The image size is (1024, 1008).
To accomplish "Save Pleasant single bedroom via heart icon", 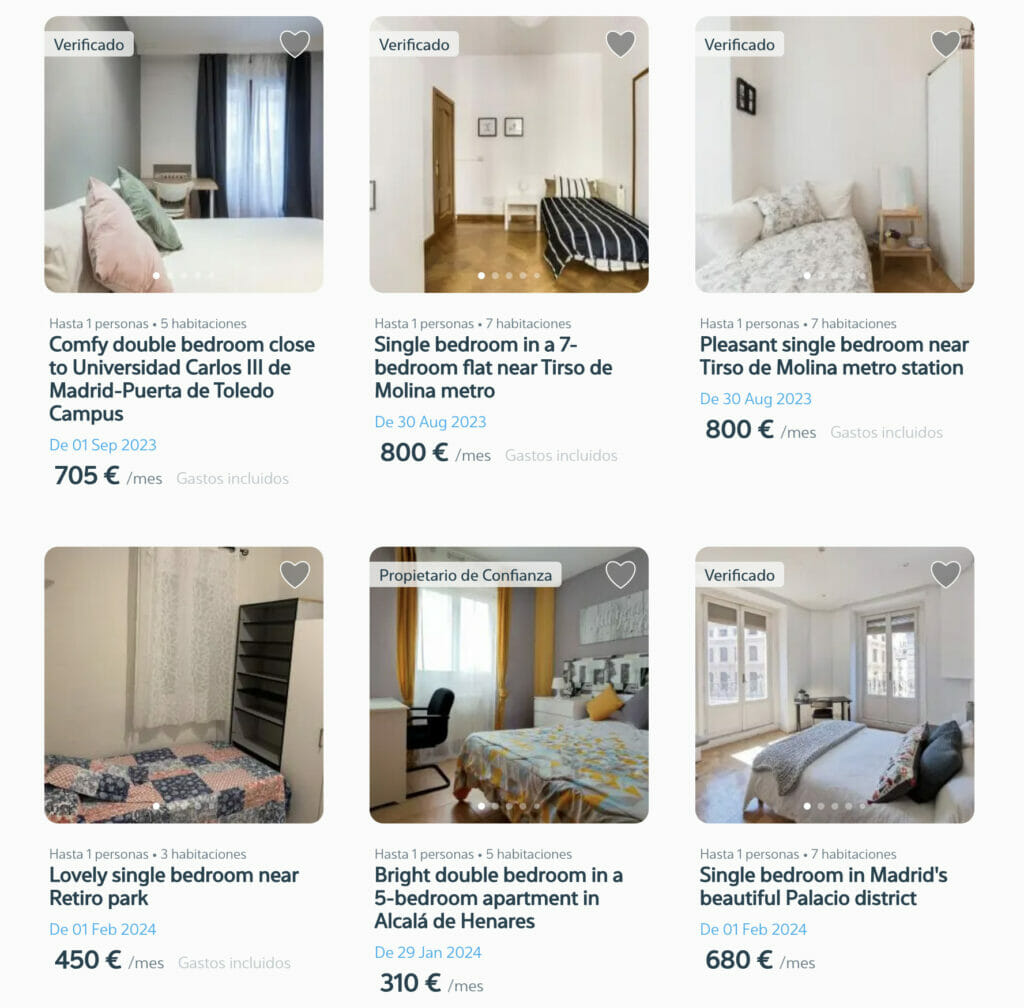I will (x=945, y=44).
